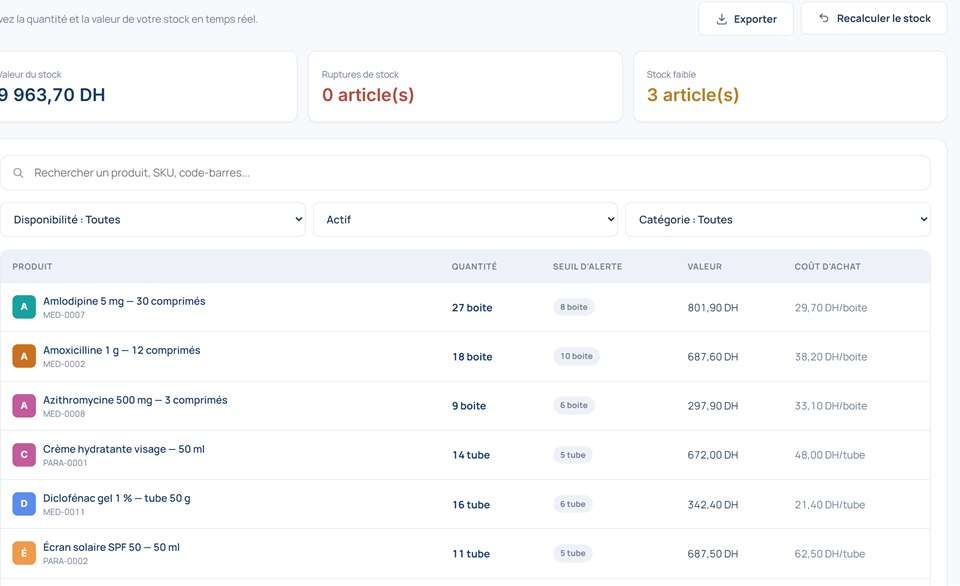960x586 pixels.
Task: Click the 6 tube alert threshold badge
Action: (573, 504)
